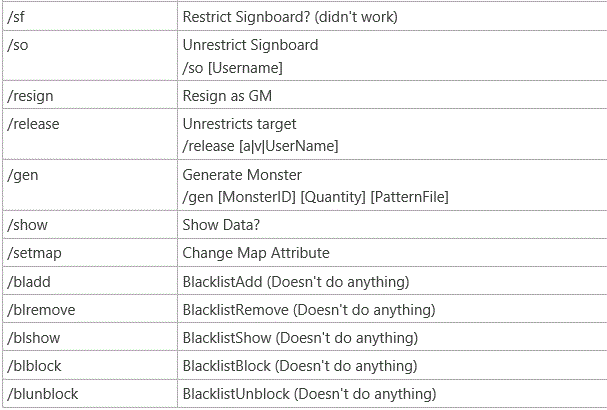Select the /setmap command cell
The image size is (607, 410).
(x=90, y=253)
